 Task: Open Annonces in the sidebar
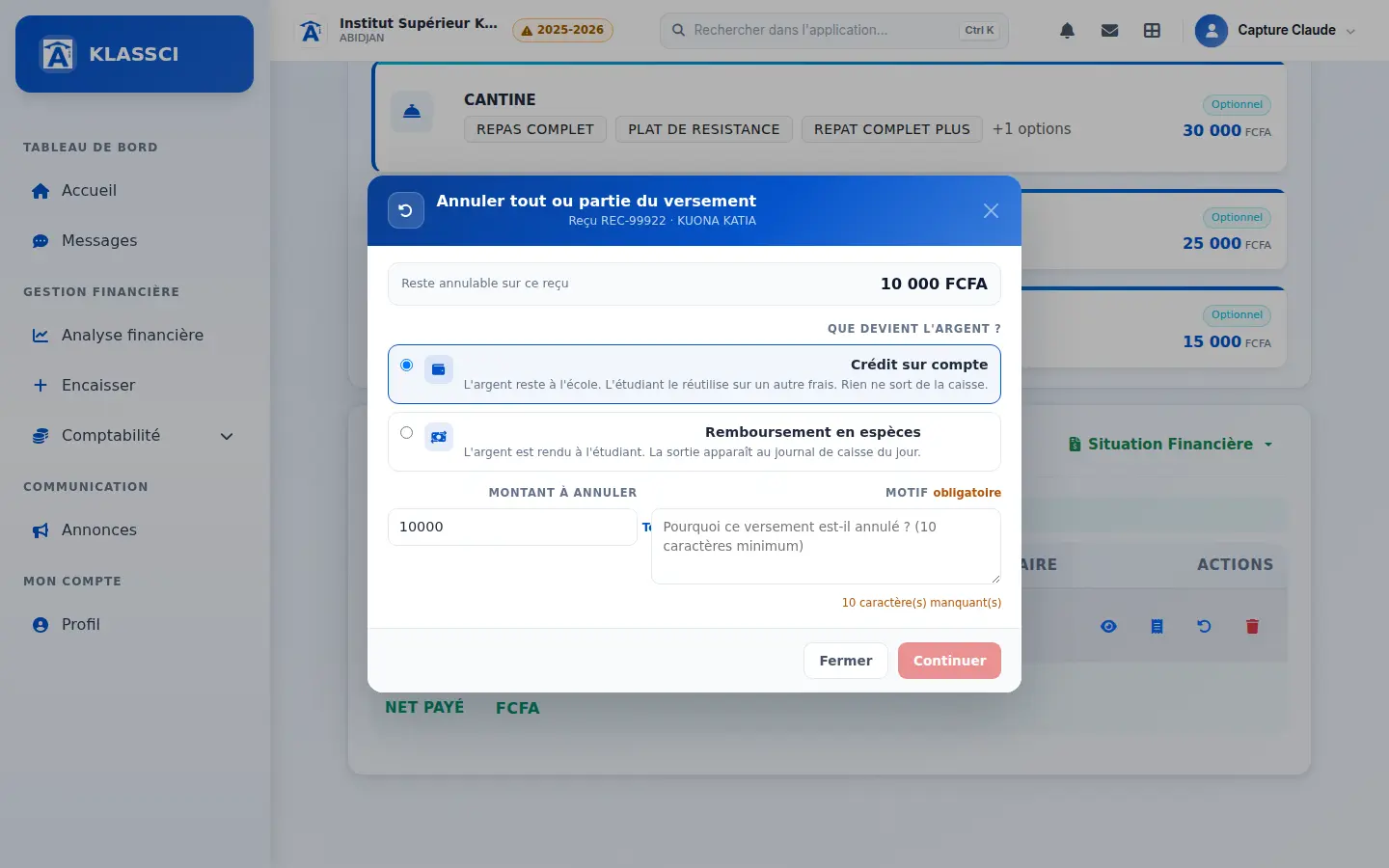click(134, 530)
